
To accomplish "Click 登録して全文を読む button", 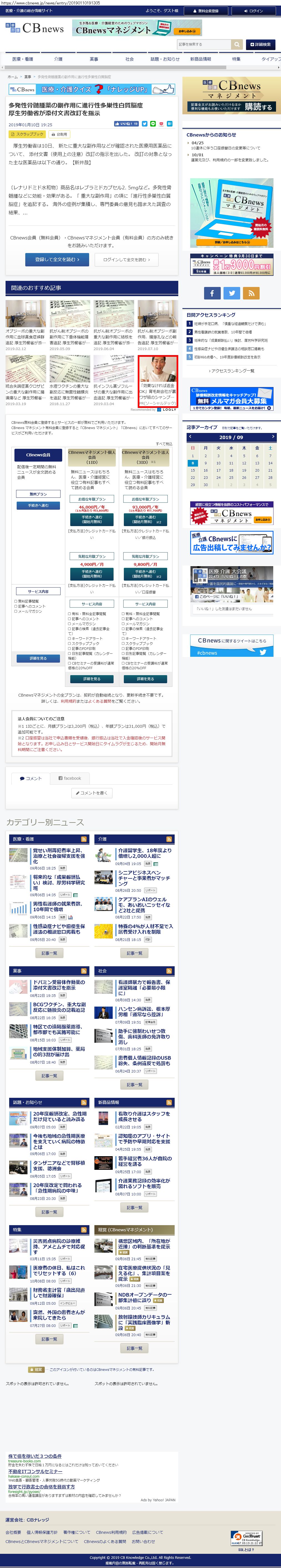I will (x=57, y=259).
